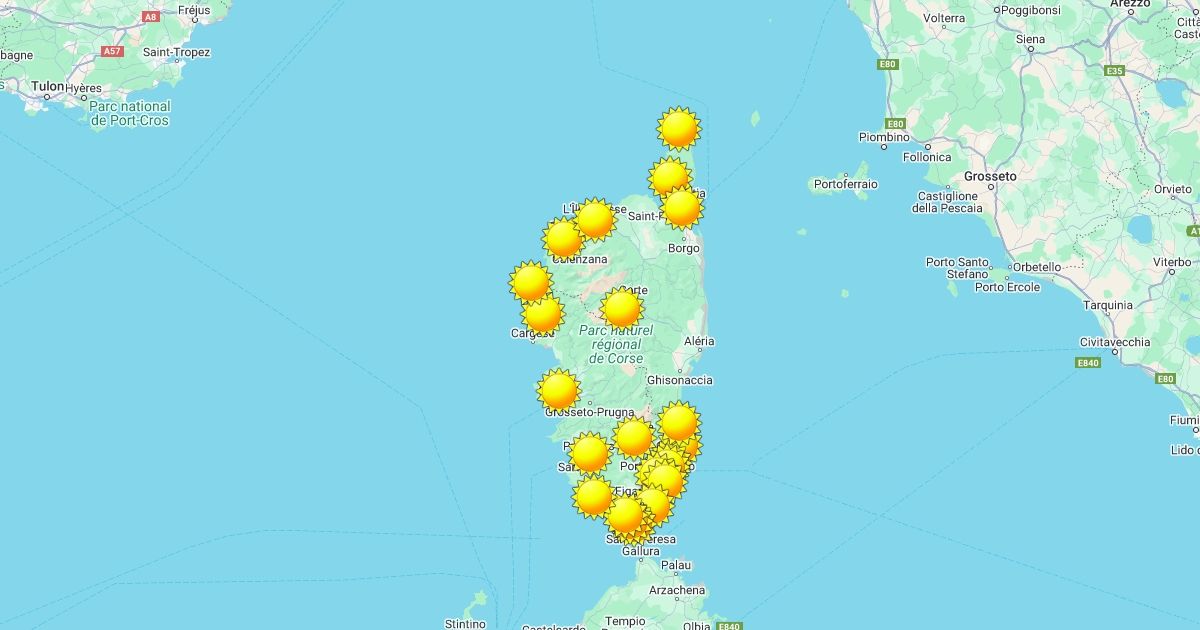
Task: Click the A57 highway shield near Toulon
Action: pyautogui.click(x=111, y=51)
